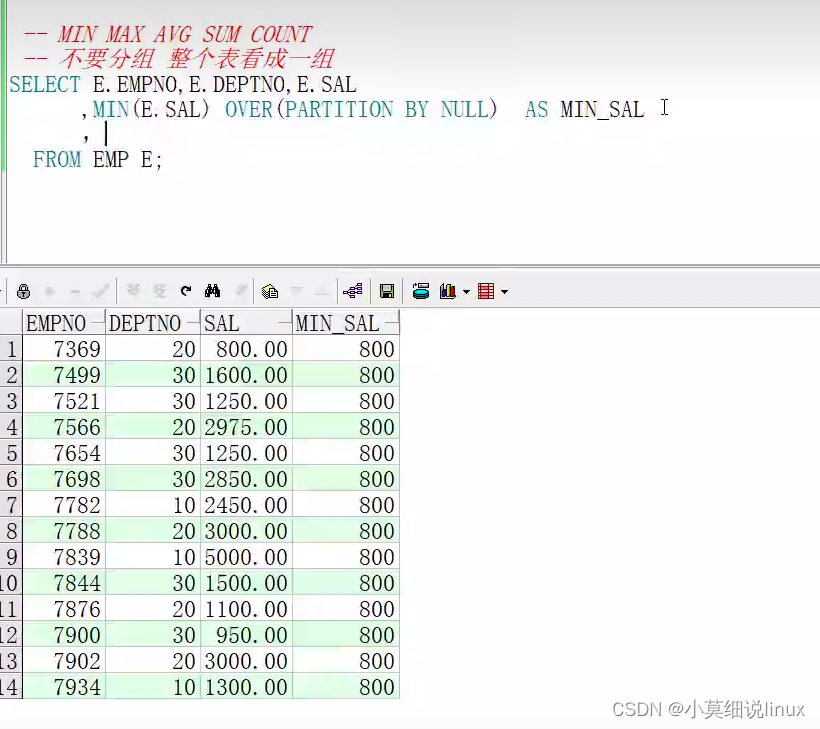Screen dimensions: 820x729
Task: Click the grayed post changes checkmark icon
Action: point(100,291)
